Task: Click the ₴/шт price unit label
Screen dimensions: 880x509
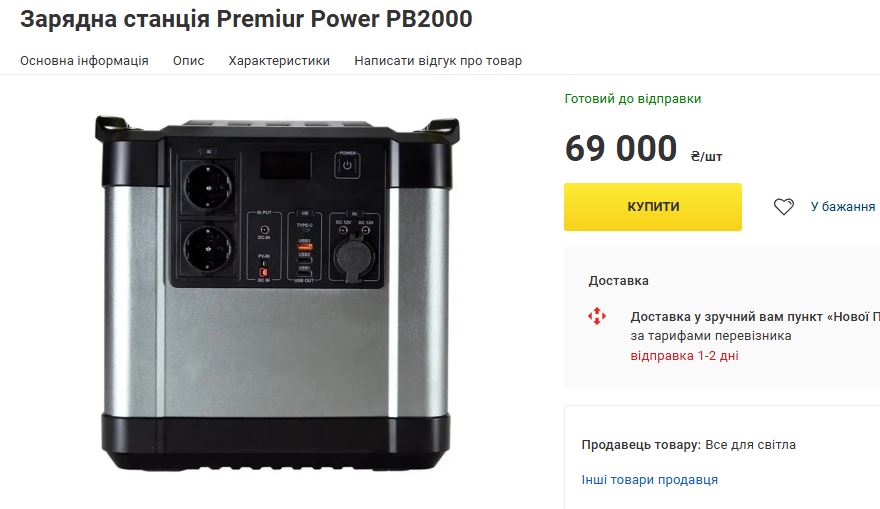Action: coord(706,157)
